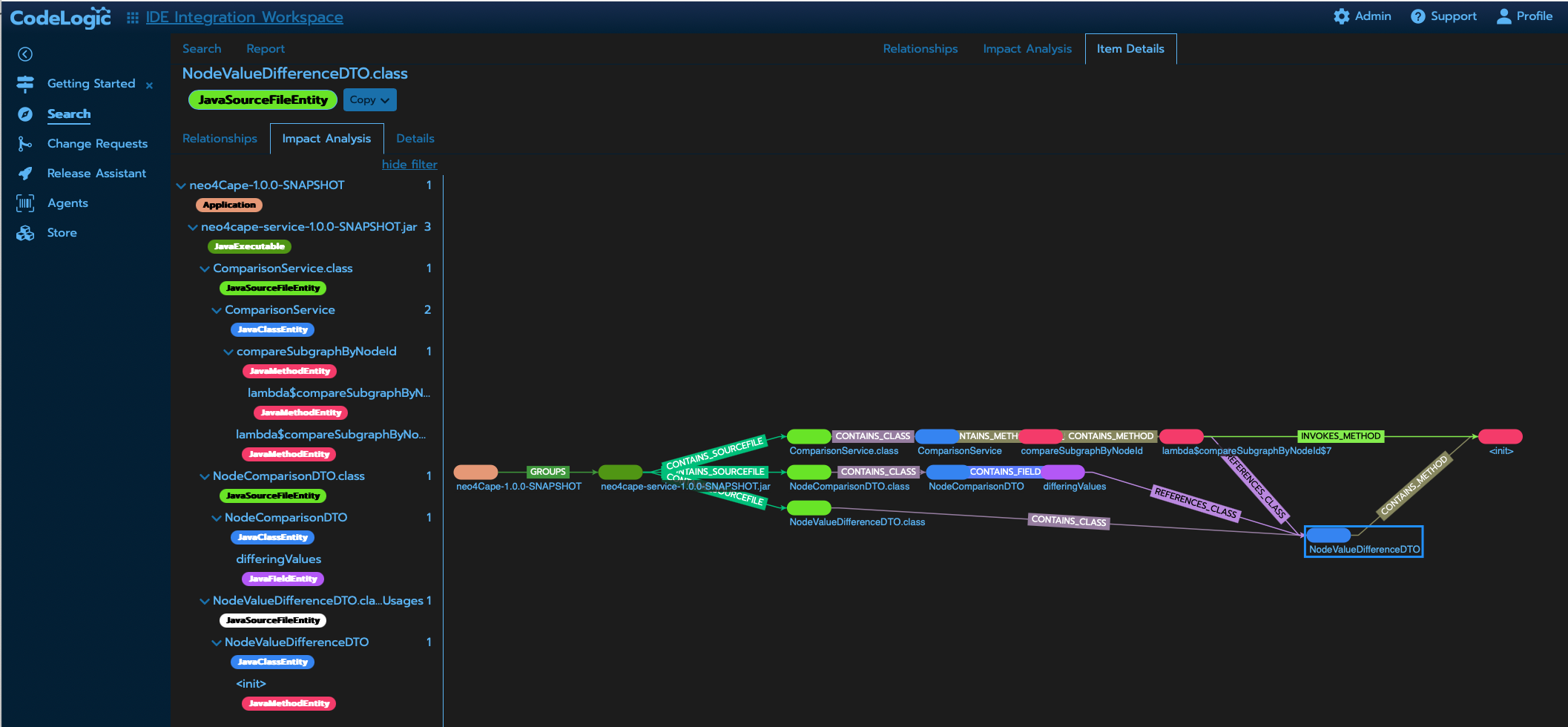Click the hide filter link
This screenshot has height=727, width=1568.
click(409, 164)
